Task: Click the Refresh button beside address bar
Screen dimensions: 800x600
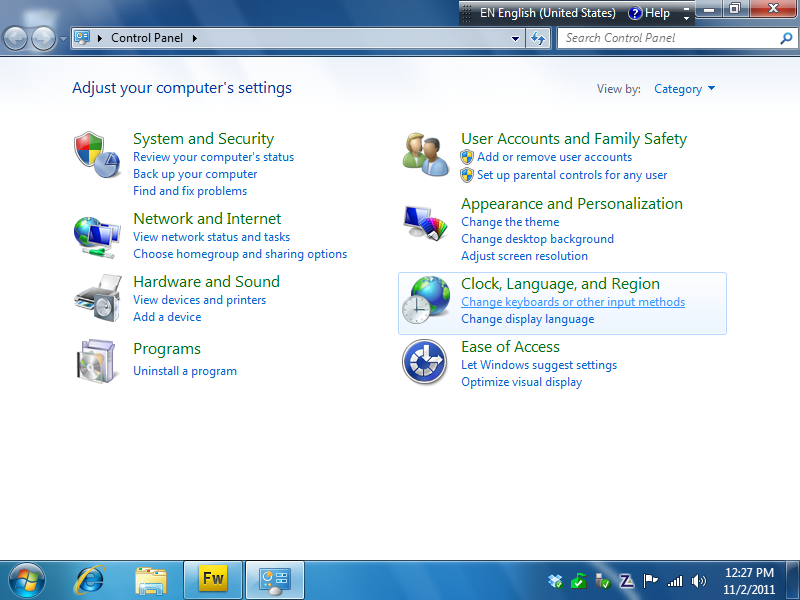Action: [538, 38]
